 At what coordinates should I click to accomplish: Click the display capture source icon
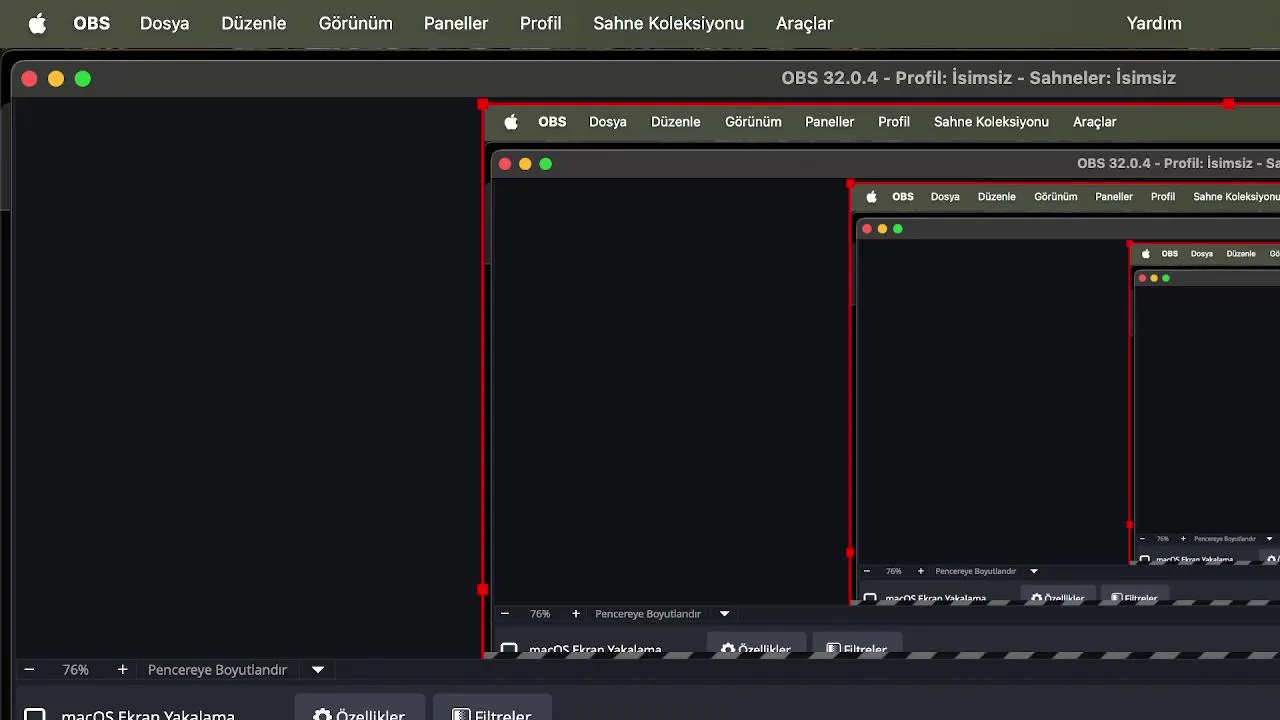coord(35,714)
